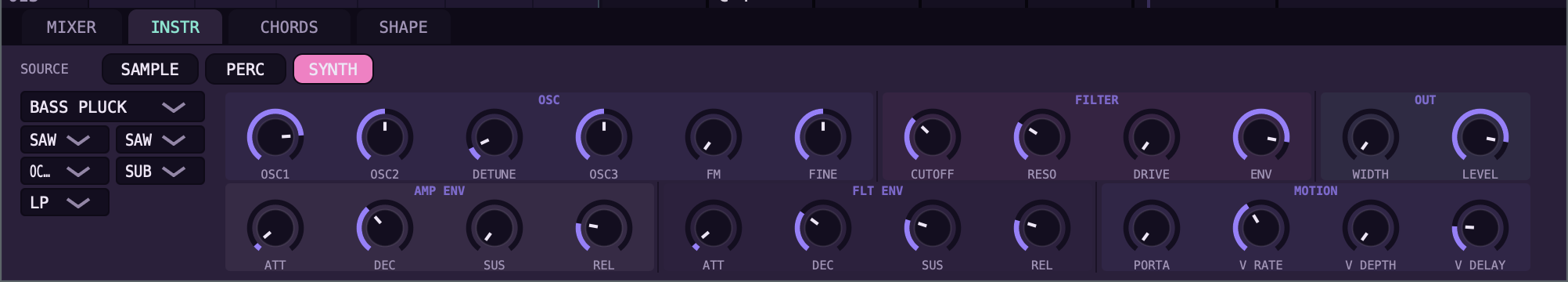Switch to the MIXER tab
1568x282 pixels.
pos(71,27)
